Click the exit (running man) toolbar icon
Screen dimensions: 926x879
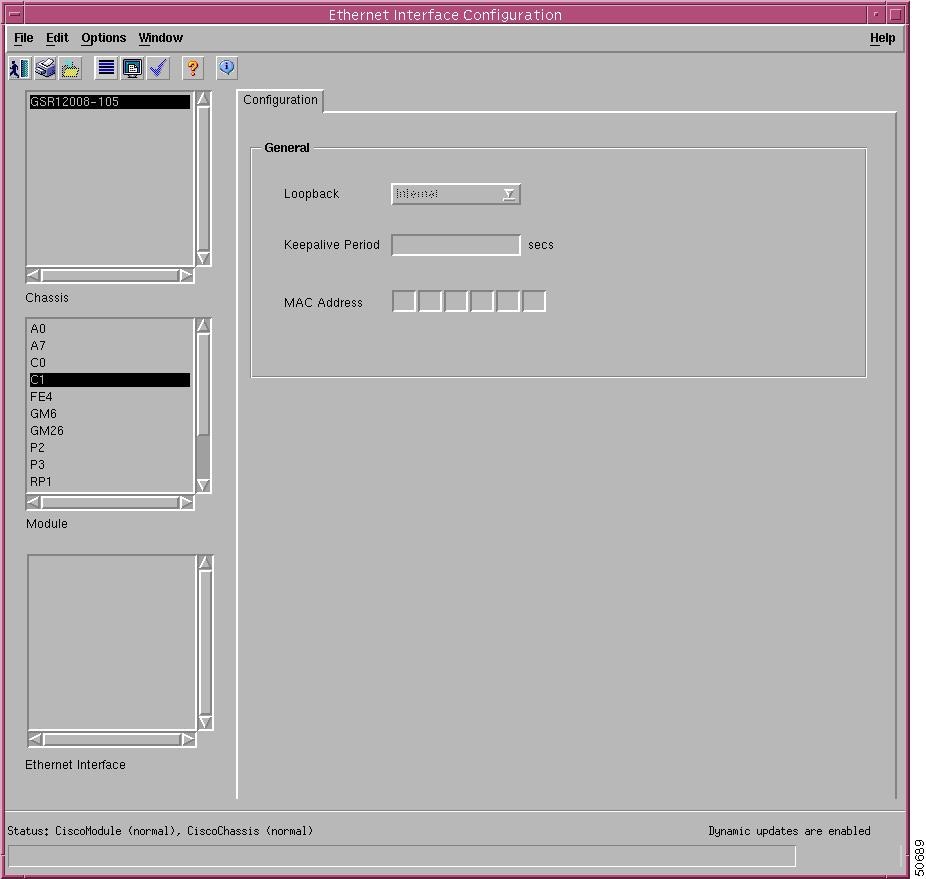coord(19,69)
